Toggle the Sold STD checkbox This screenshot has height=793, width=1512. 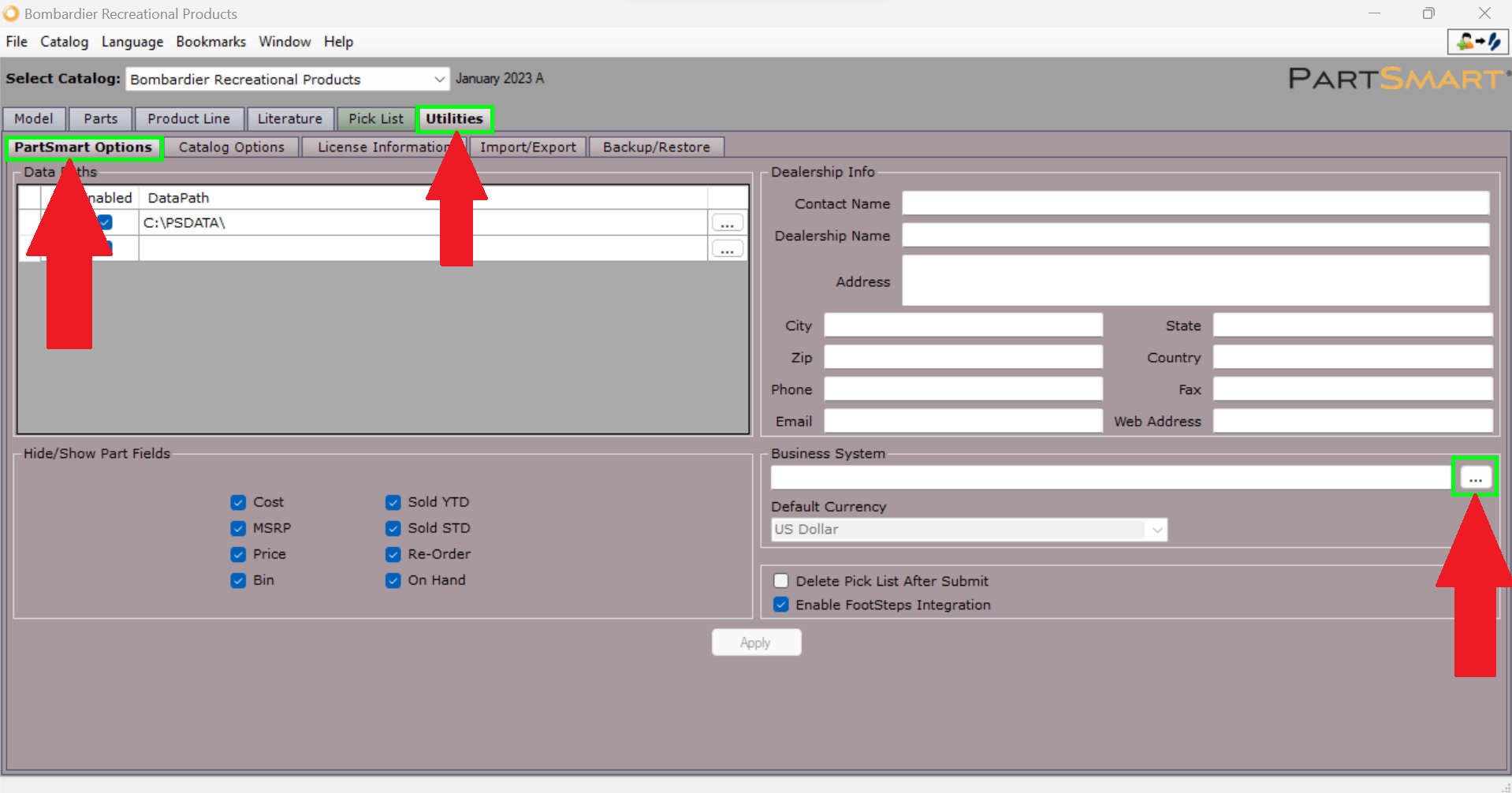[x=393, y=528]
